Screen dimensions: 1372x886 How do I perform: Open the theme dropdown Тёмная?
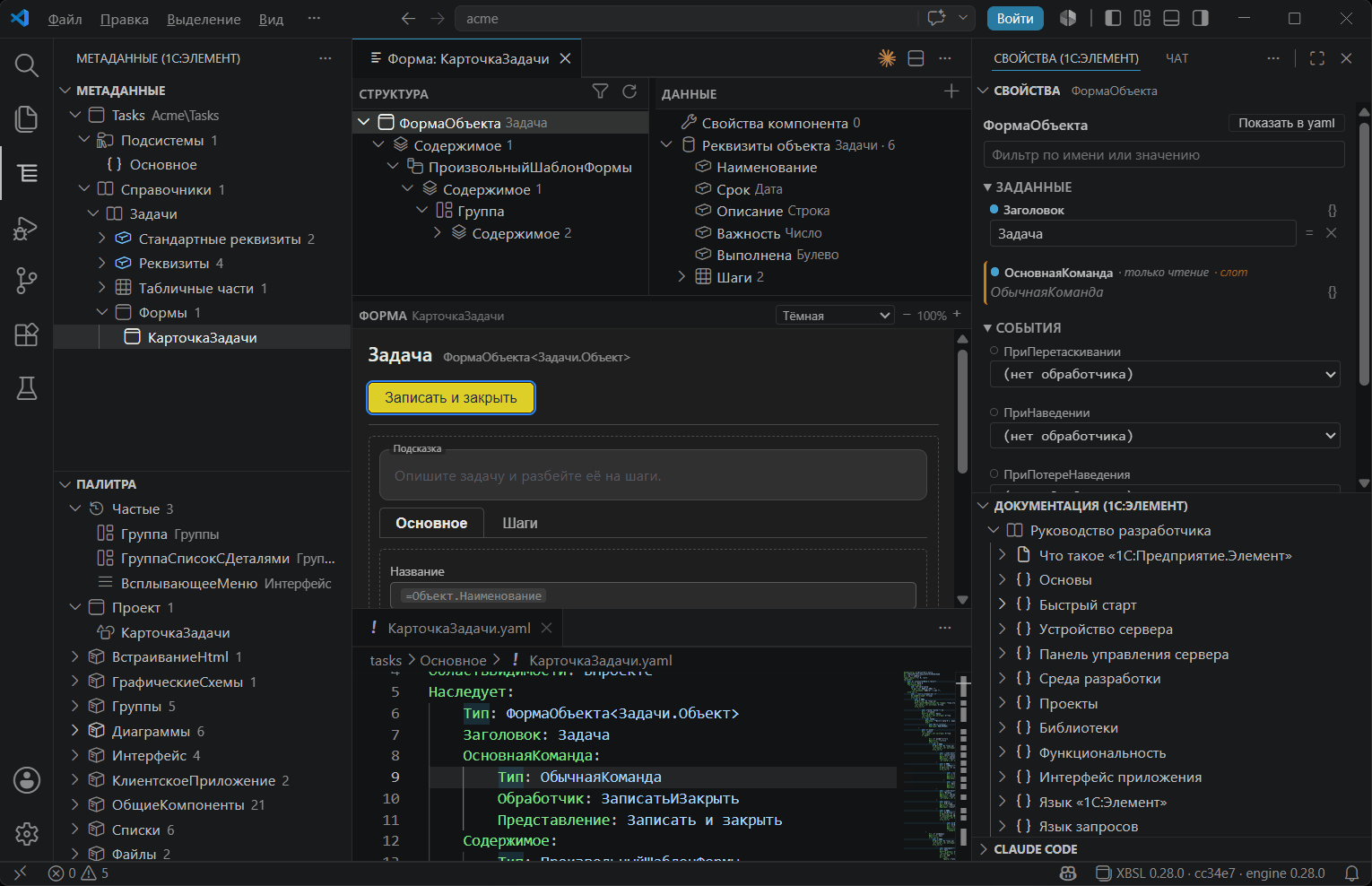coord(835,316)
